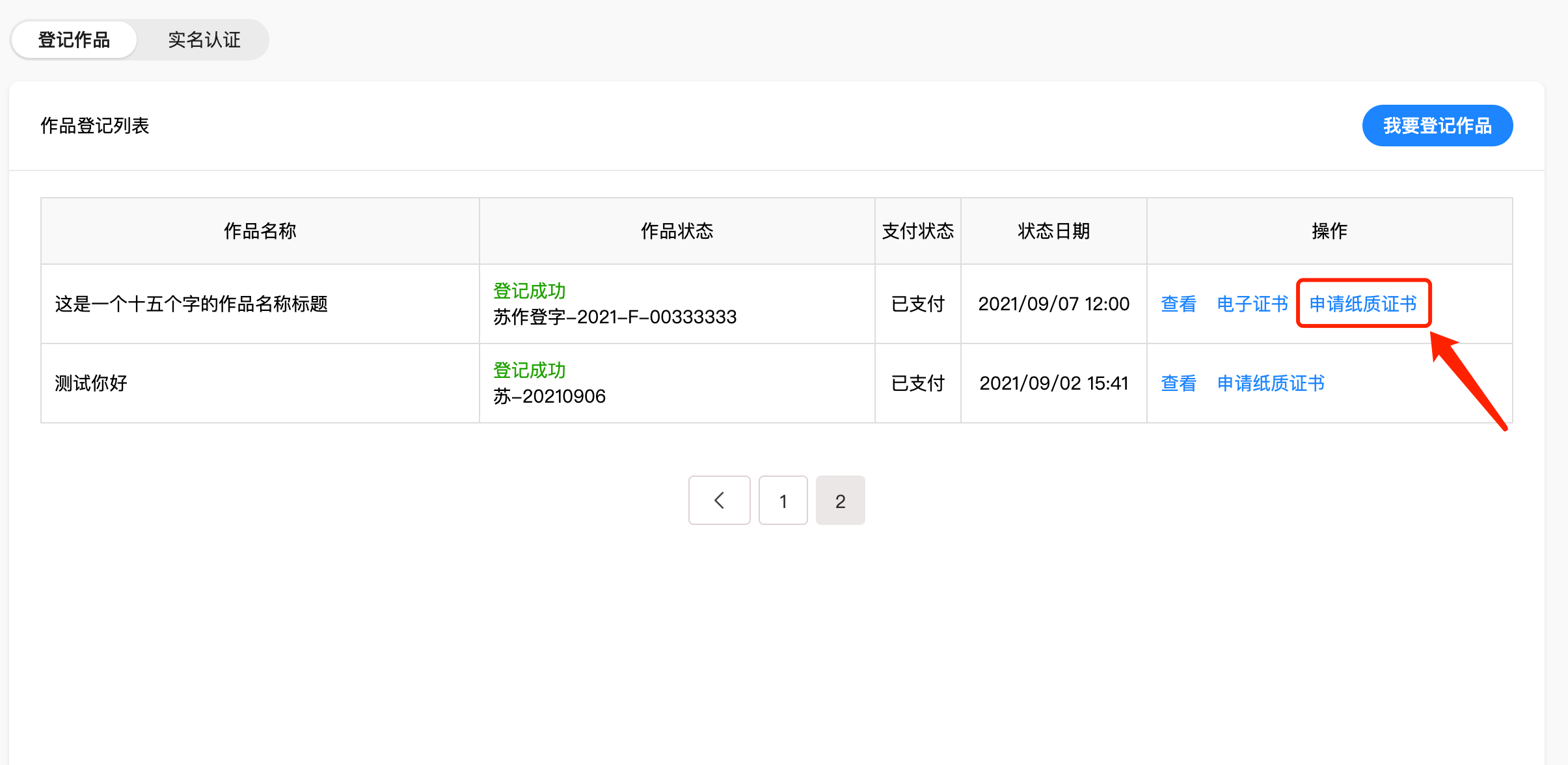Select work name 这是一个十五个字的作品名称标题

(x=191, y=304)
